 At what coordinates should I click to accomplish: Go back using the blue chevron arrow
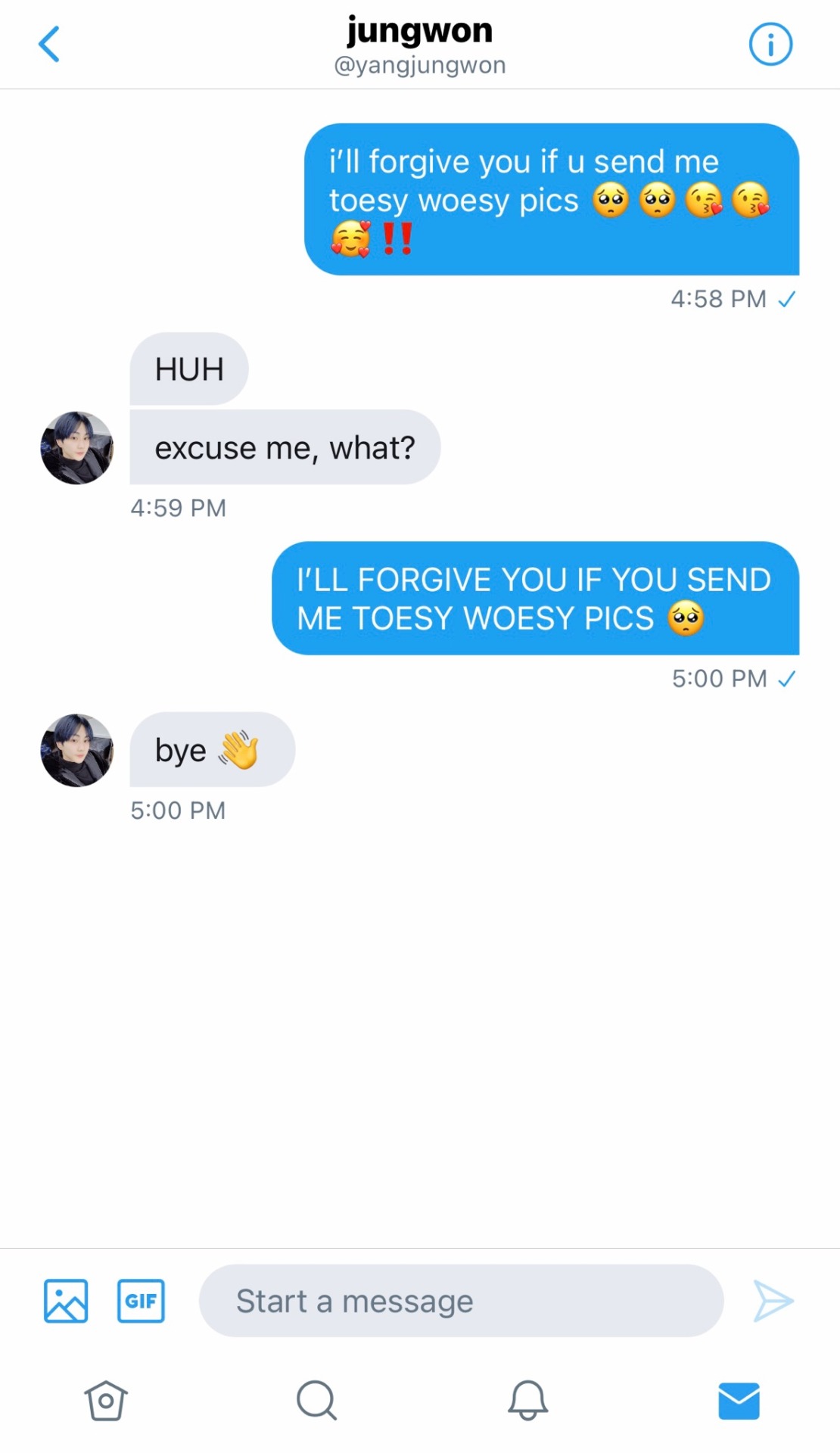[x=49, y=44]
